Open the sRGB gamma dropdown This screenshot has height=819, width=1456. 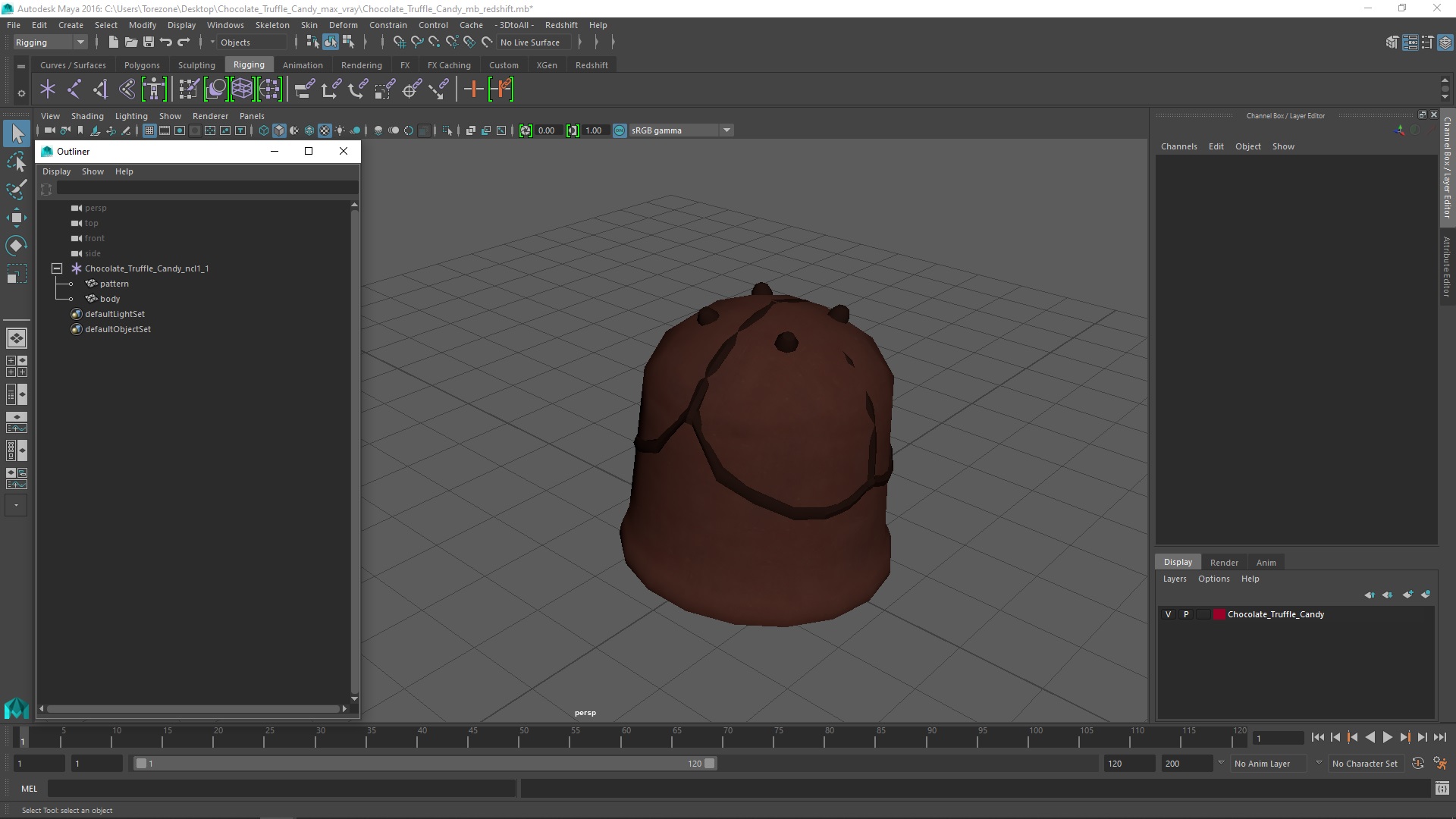click(x=726, y=130)
